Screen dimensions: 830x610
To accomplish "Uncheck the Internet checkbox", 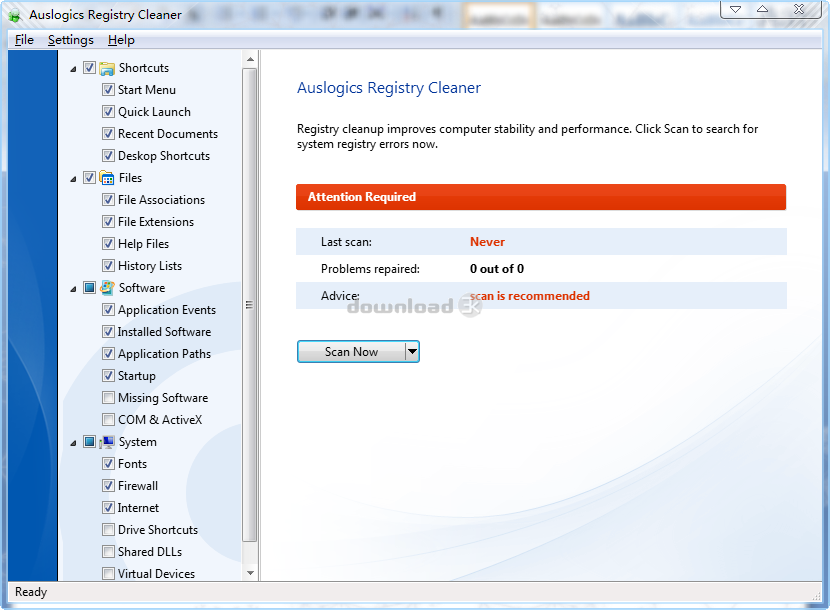I will [108, 508].
